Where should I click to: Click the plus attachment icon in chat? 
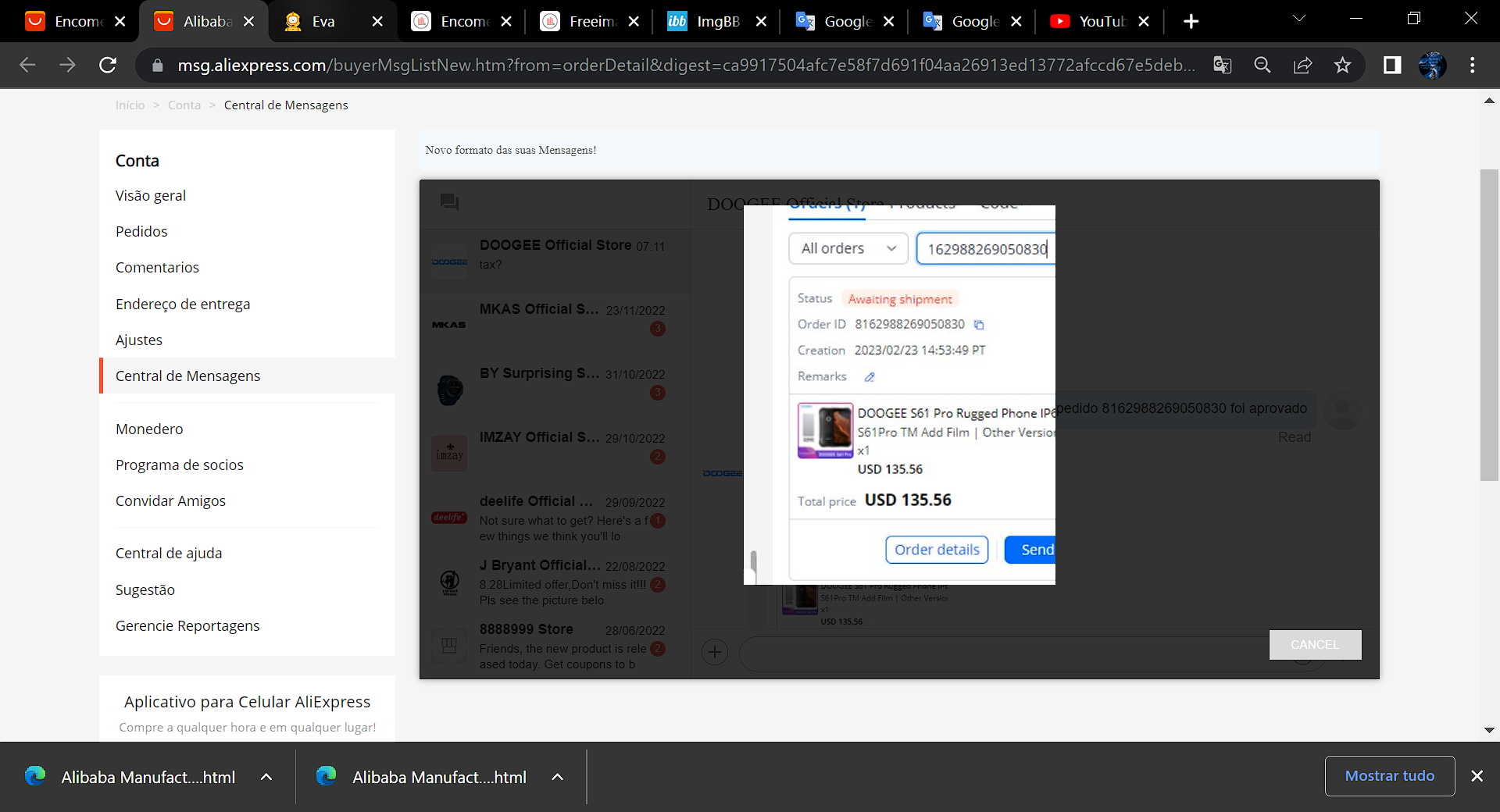(715, 652)
